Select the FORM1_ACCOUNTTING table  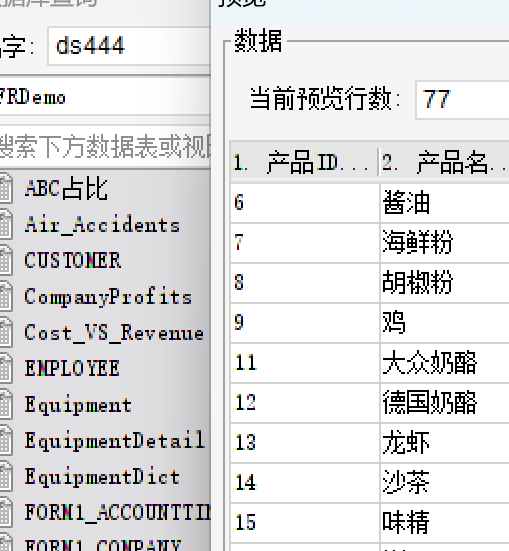click(117, 513)
